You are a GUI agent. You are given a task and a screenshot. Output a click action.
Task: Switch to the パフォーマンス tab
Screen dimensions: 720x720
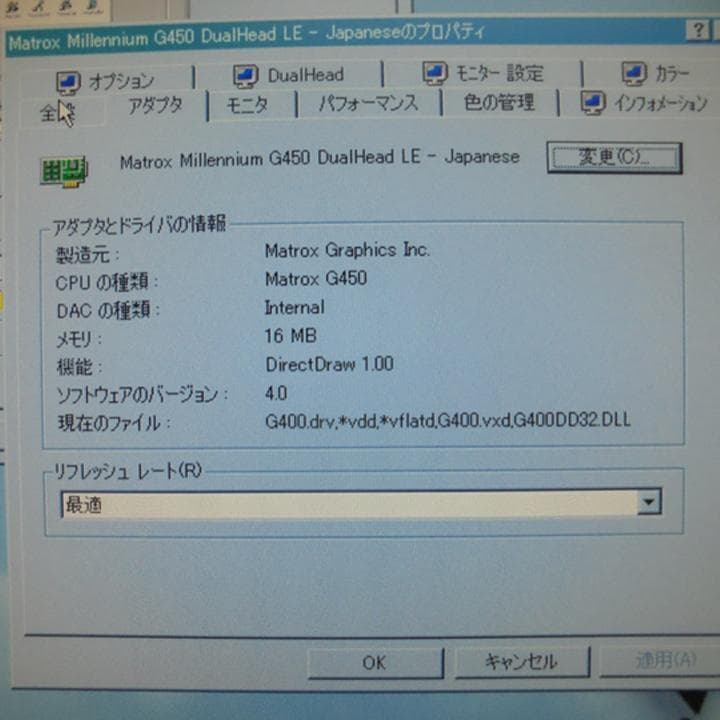coord(369,103)
